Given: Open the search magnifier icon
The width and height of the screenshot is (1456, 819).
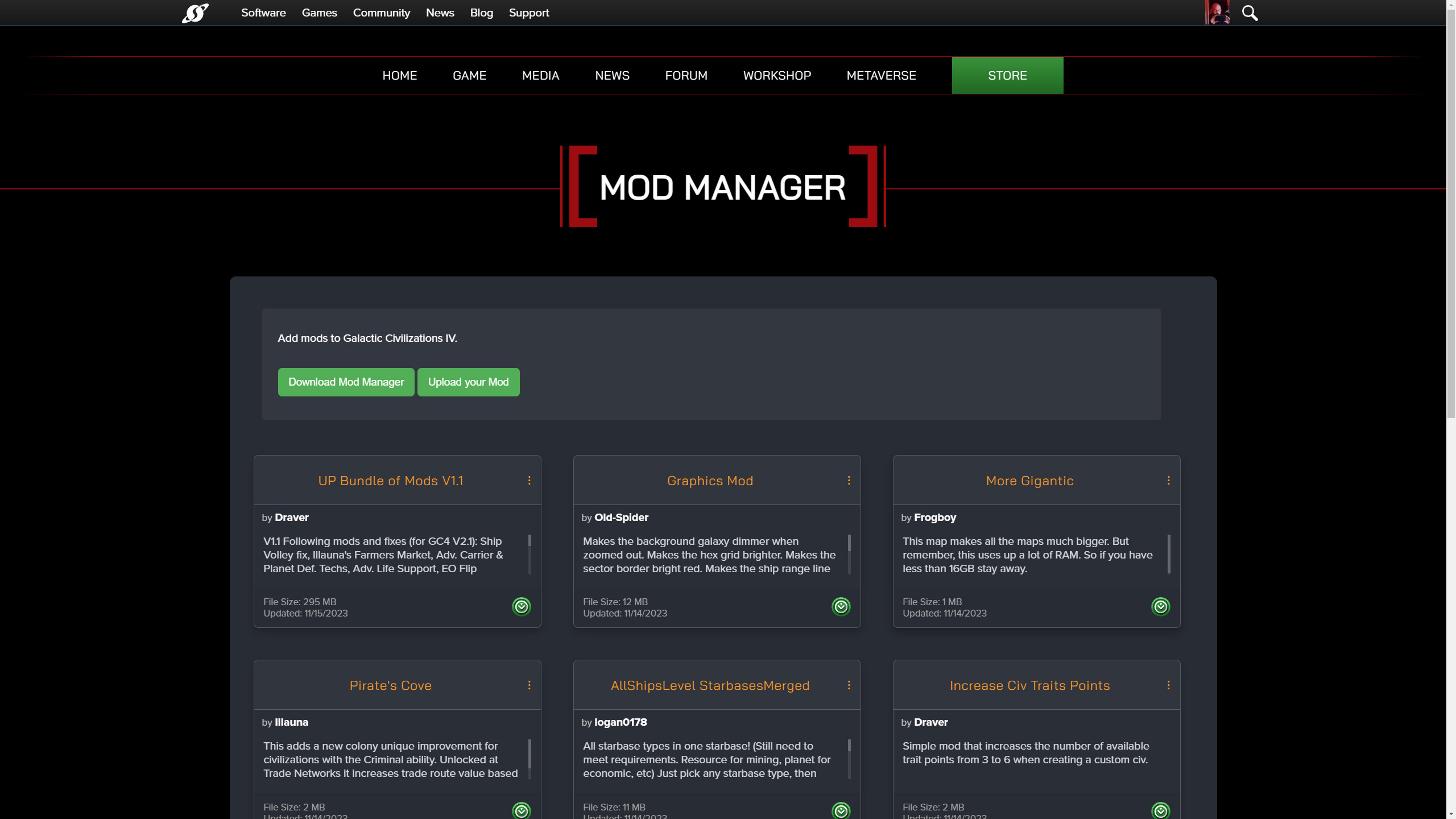Looking at the screenshot, I should (1250, 13).
